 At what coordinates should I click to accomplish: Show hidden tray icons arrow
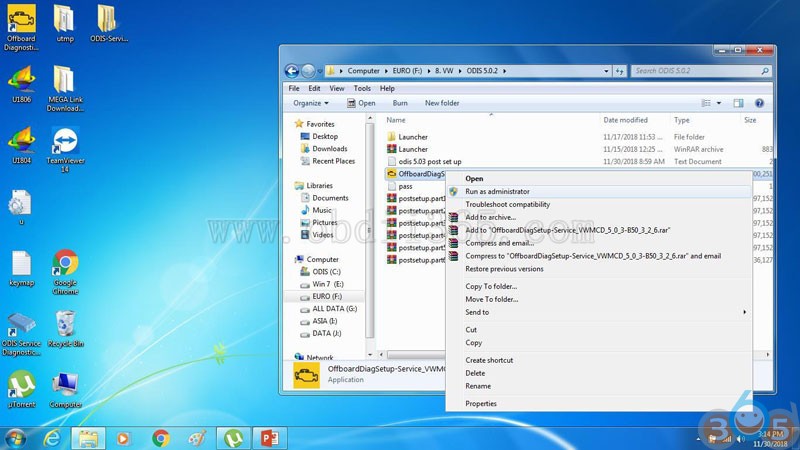[x=698, y=439]
